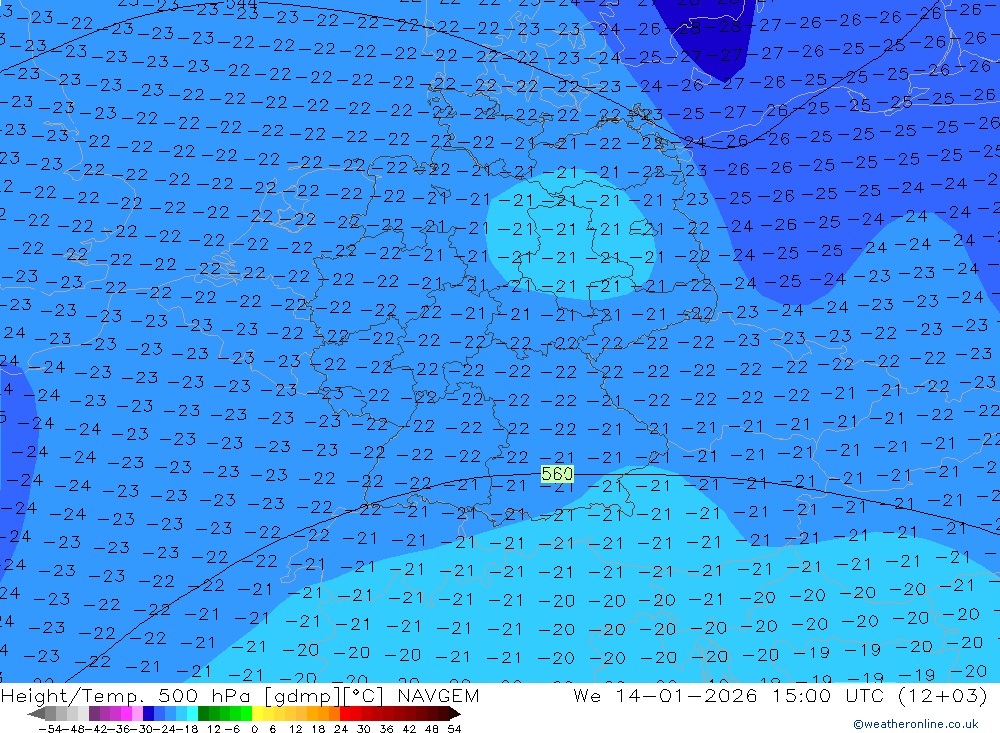Open the weatheronline.co.uk copyright link
The height and width of the screenshot is (733, 1000).
pos(915,724)
